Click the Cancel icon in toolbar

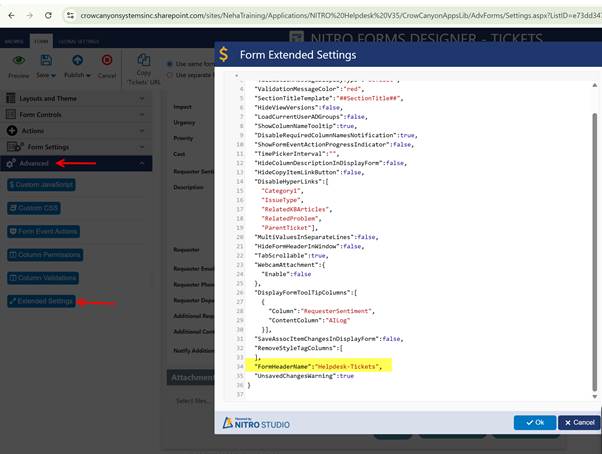(x=106, y=62)
